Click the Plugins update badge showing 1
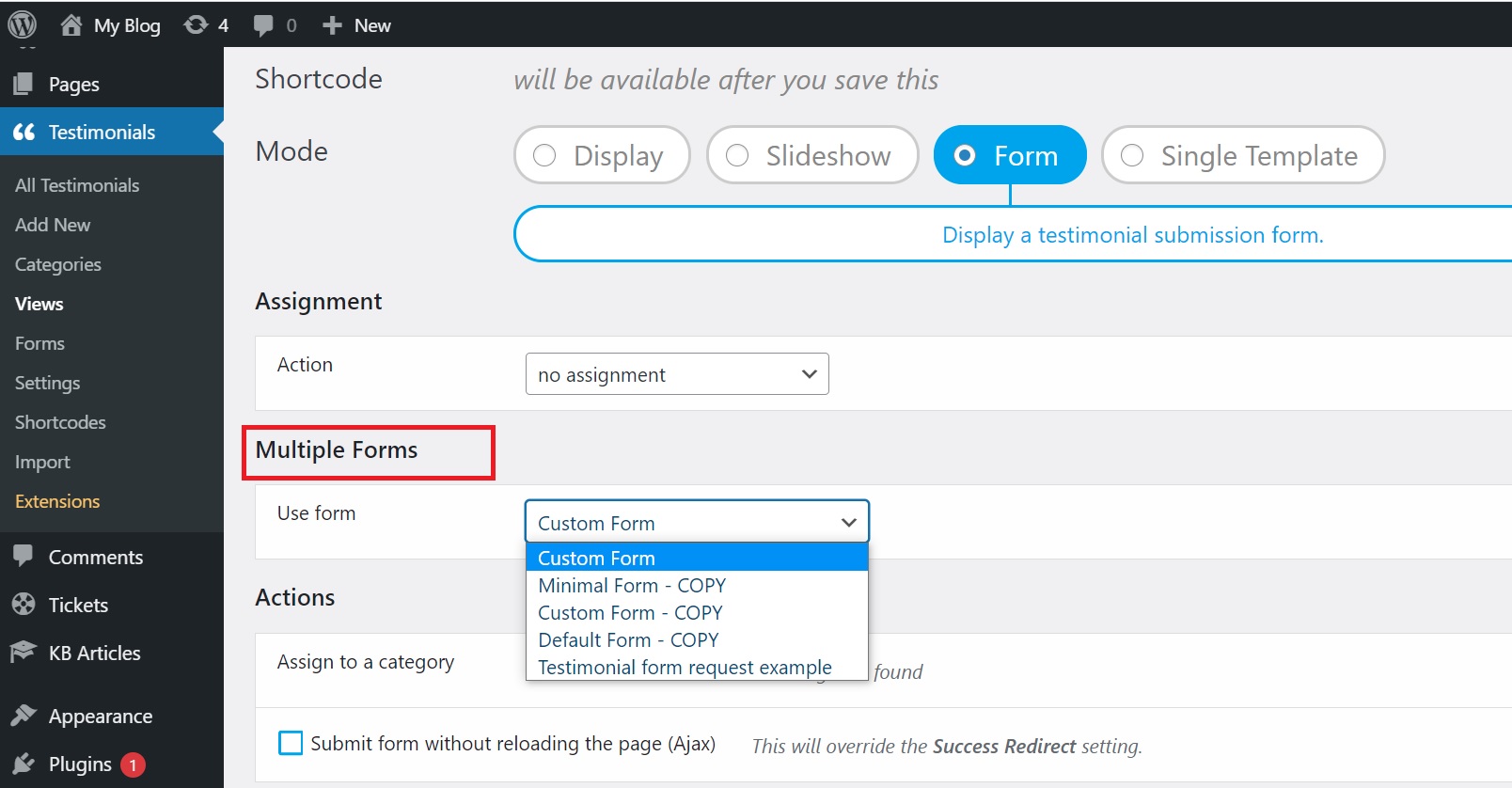Image resolution: width=1512 pixels, height=788 pixels. point(133,764)
